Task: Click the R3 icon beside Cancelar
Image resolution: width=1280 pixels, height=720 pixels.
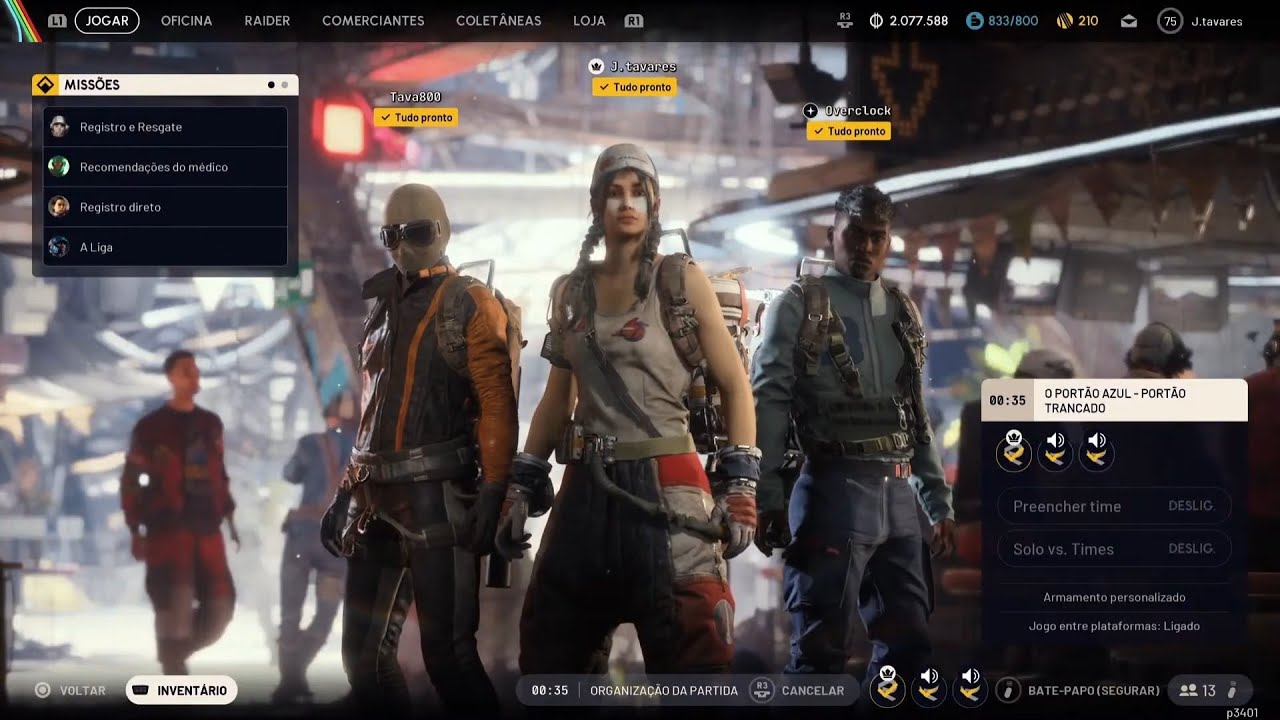Action: point(762,690)
